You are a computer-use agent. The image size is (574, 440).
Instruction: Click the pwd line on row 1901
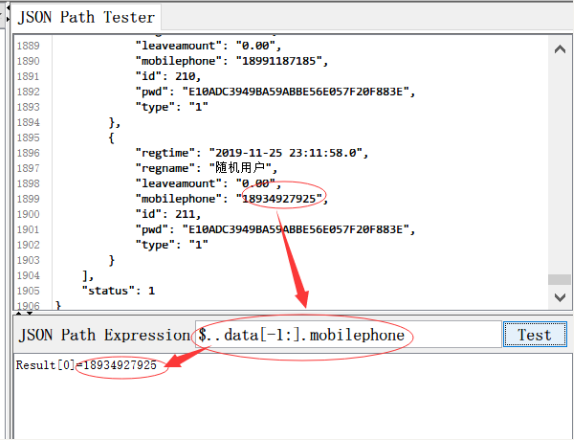(275, 230)
